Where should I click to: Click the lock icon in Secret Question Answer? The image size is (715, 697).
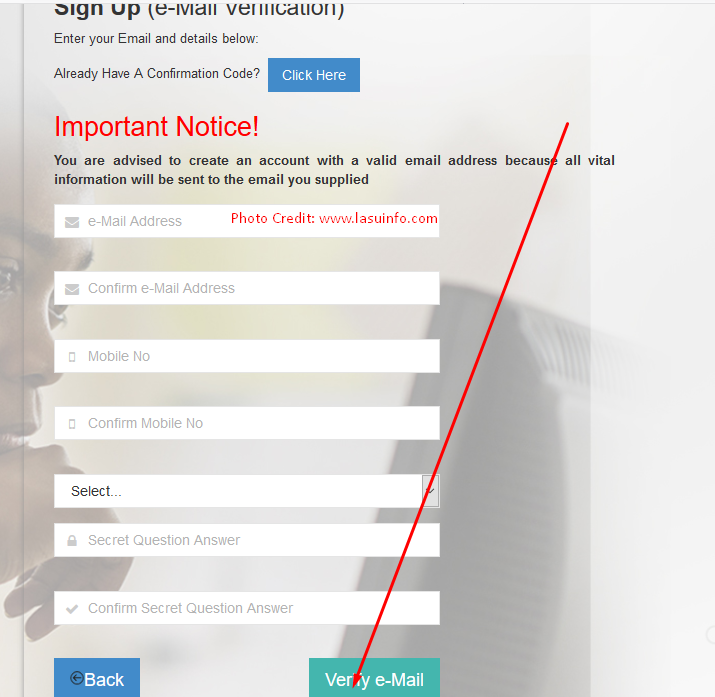pyautogui.click(x=72, y=541)
